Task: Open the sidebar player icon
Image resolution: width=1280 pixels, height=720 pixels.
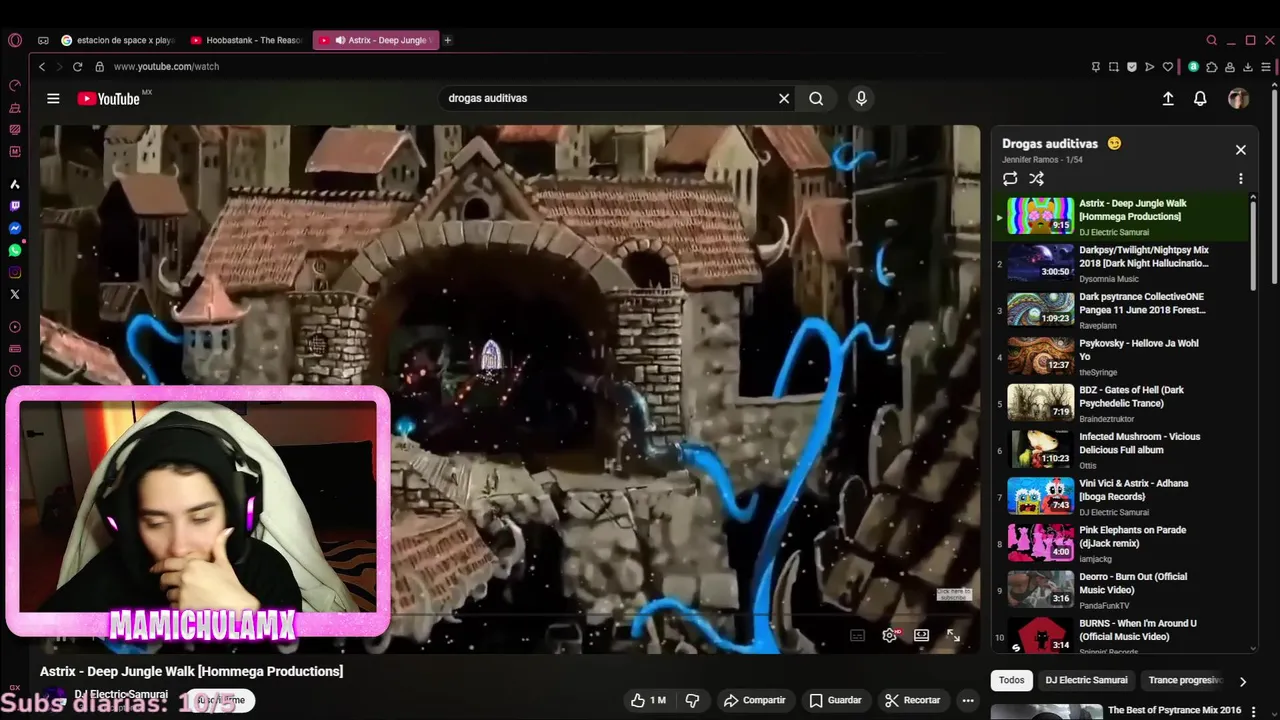Action: (x=14, y=327)
